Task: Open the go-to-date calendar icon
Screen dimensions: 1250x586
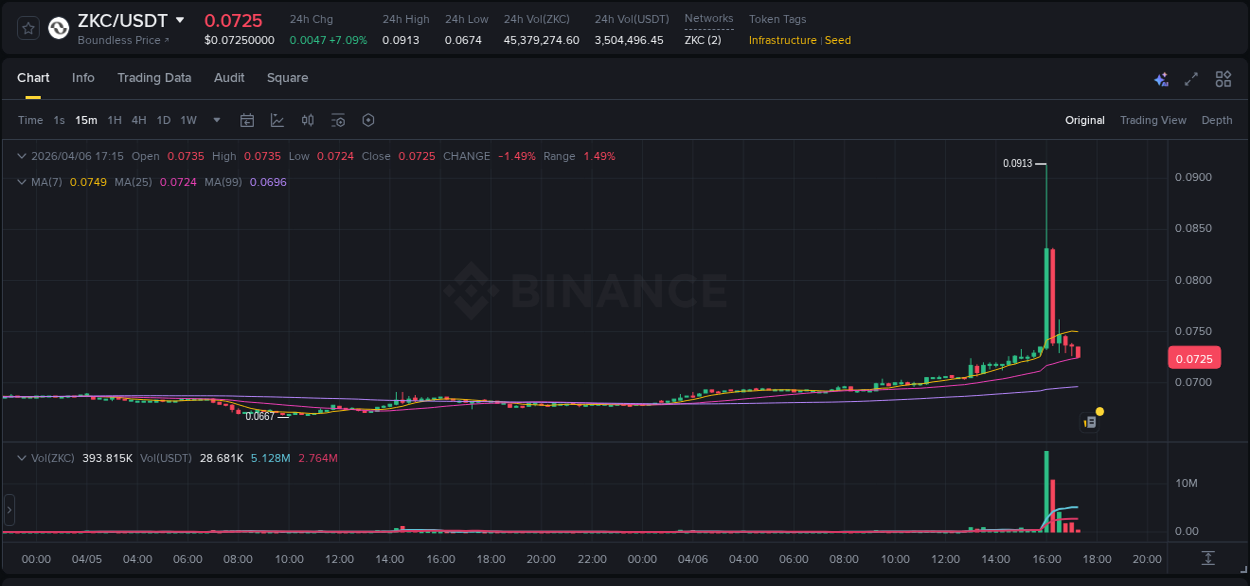Action: click(247, 120)
